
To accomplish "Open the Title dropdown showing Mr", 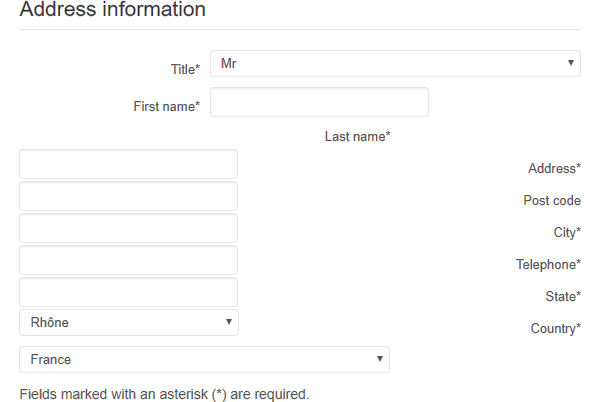I will click(x=395, y=64).
